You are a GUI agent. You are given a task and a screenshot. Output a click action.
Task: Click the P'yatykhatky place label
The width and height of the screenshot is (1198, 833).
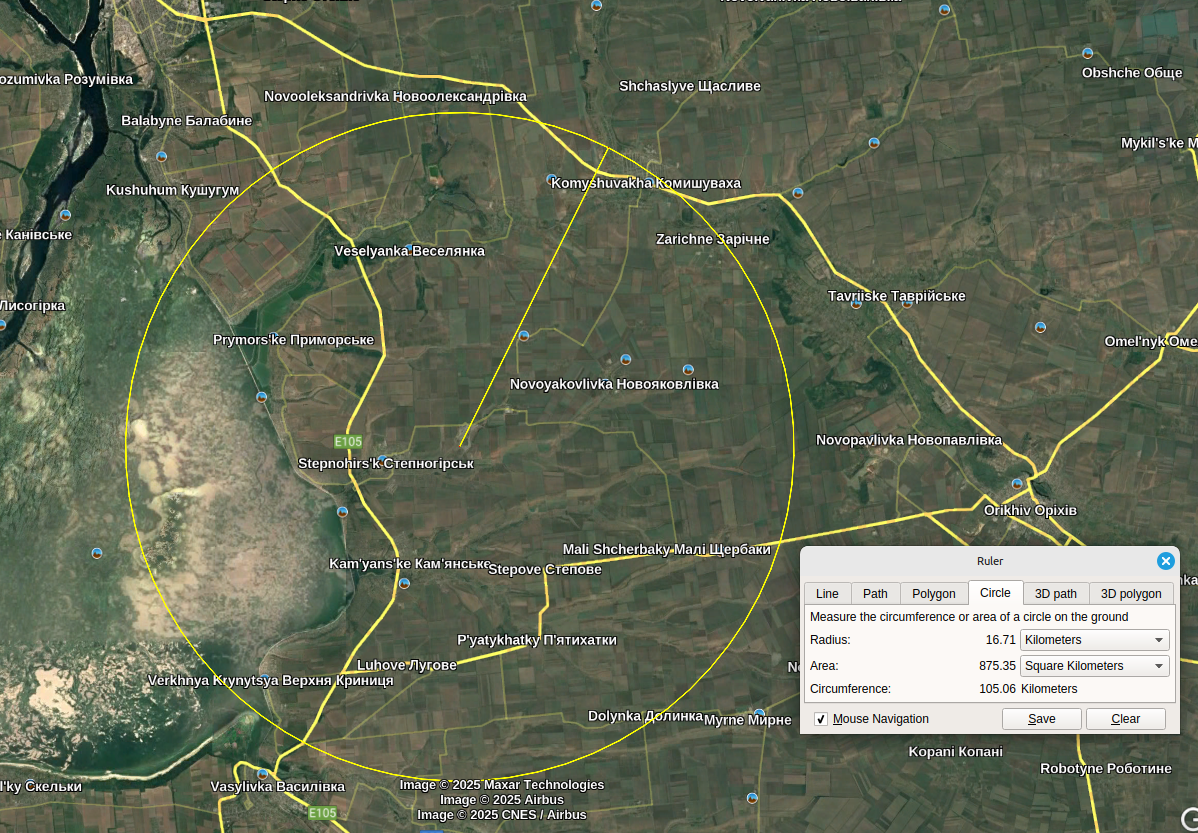click(x=536, y=640)
